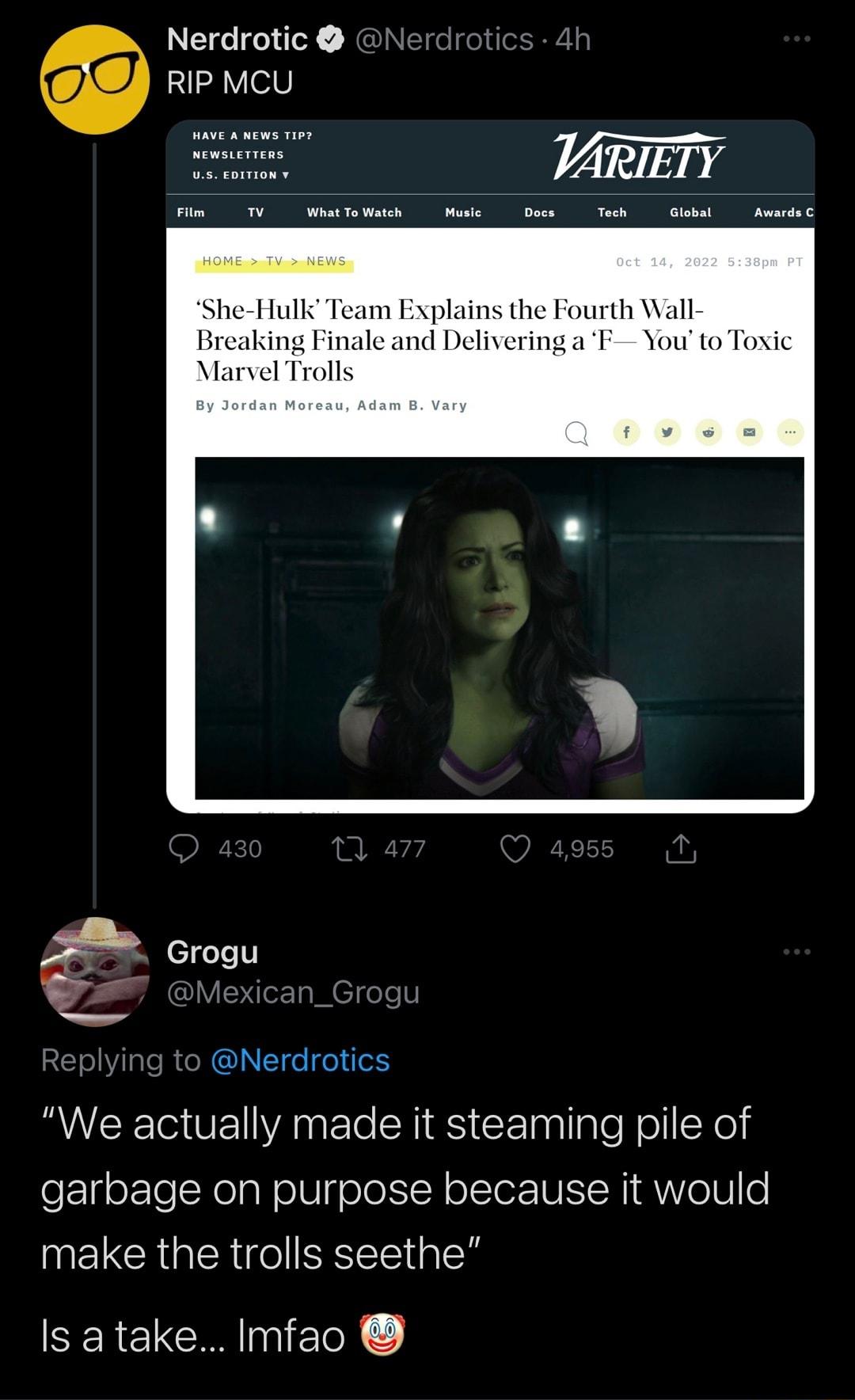Email the She-Hulk article
Viewport: 855px width, 1400px height.
748,434
